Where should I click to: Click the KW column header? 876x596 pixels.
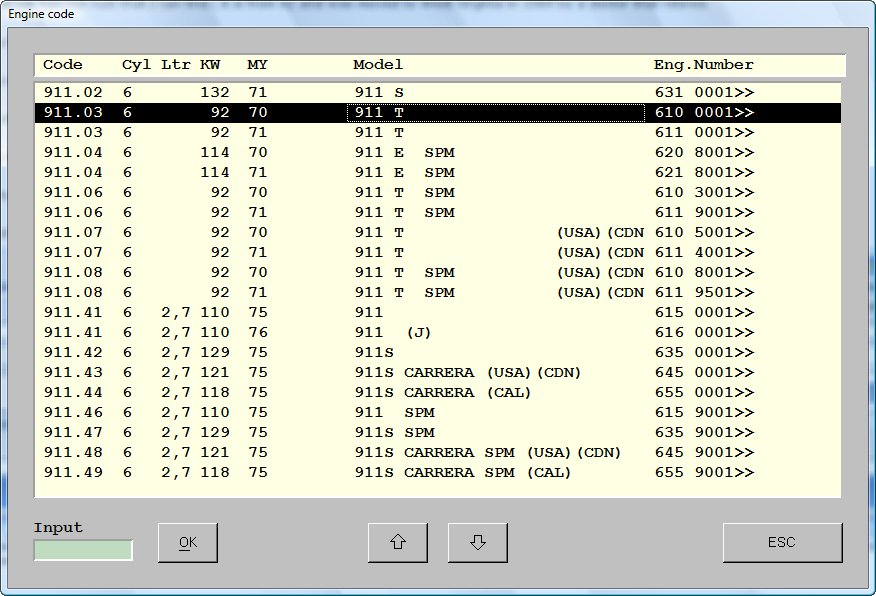pos(210,65)
